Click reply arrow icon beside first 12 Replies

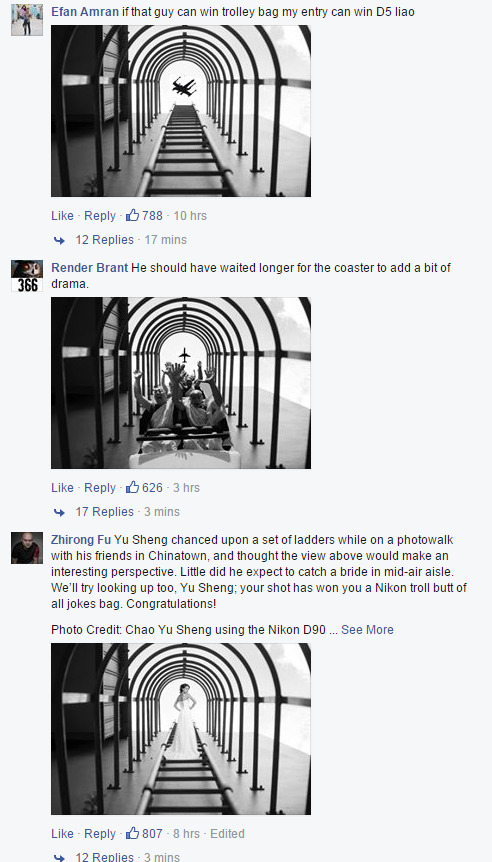coord(59,240)
